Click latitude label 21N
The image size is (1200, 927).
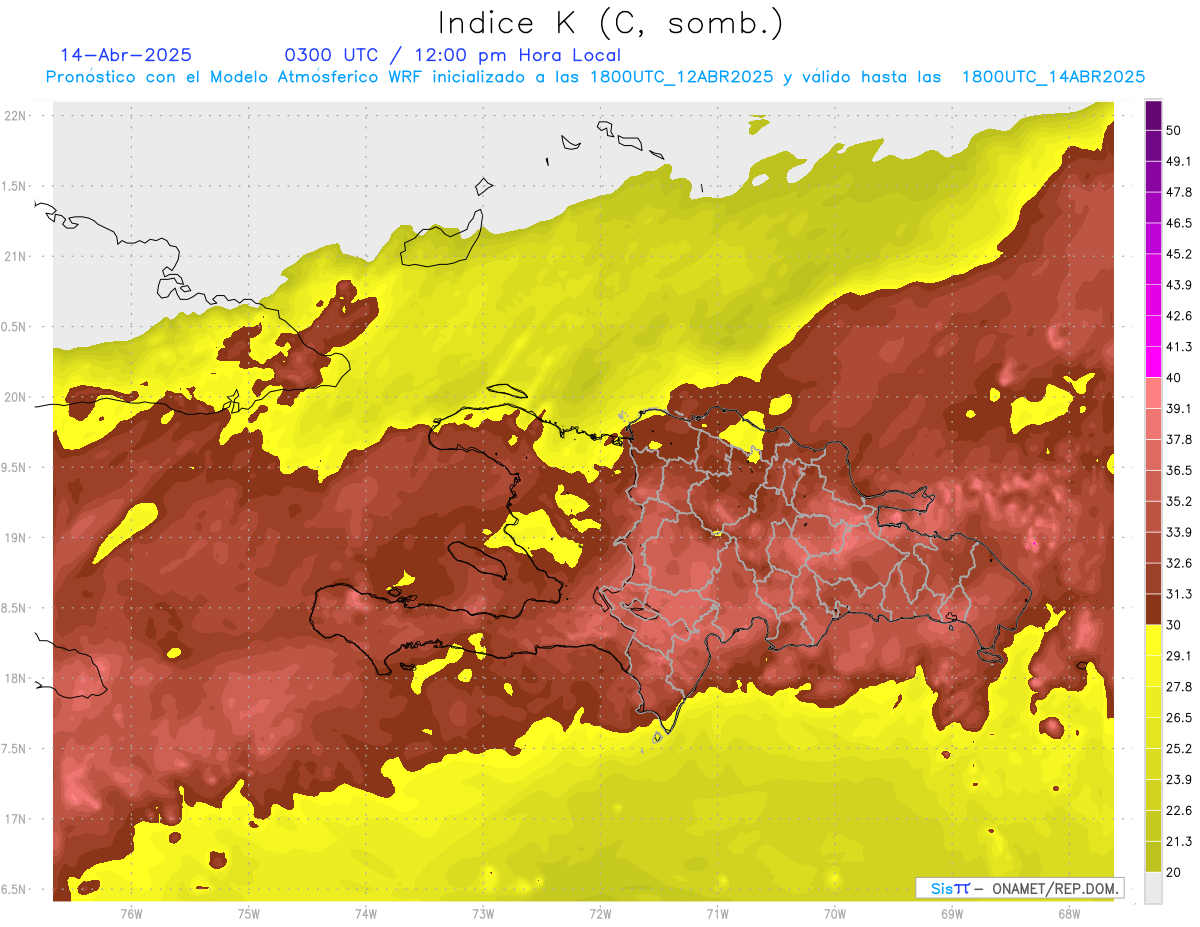(x=16, y=257)
